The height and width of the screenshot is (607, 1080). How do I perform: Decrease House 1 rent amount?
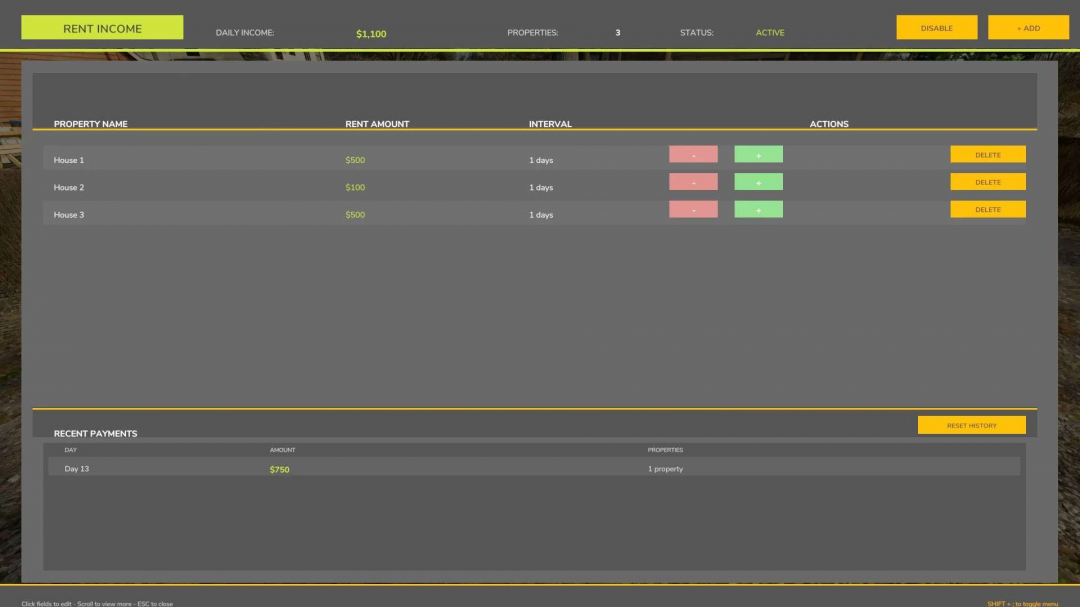[x=693, y=154]
